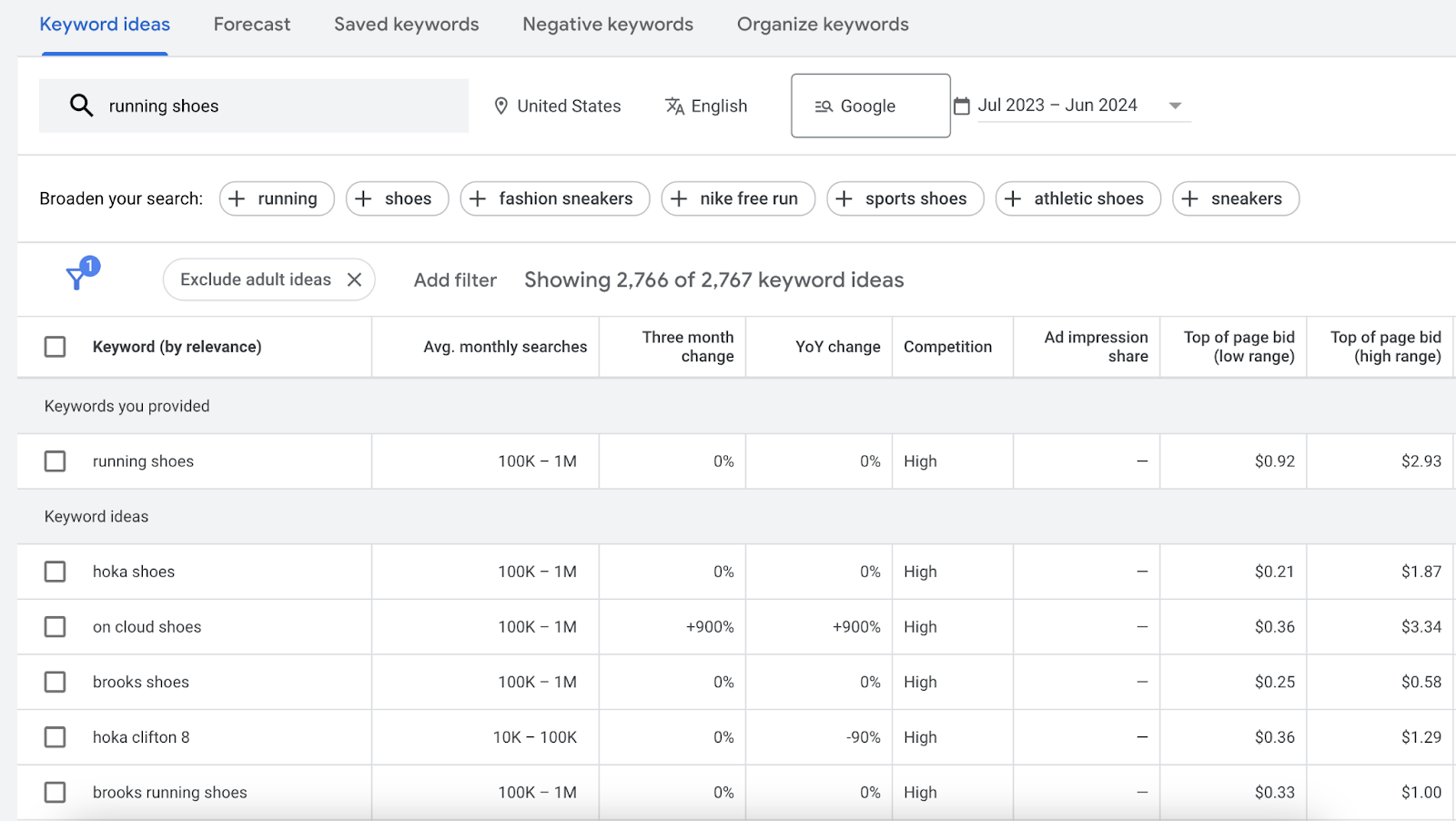
Task: Add the sneakers suggestion chip
Action: [1236, 198]
